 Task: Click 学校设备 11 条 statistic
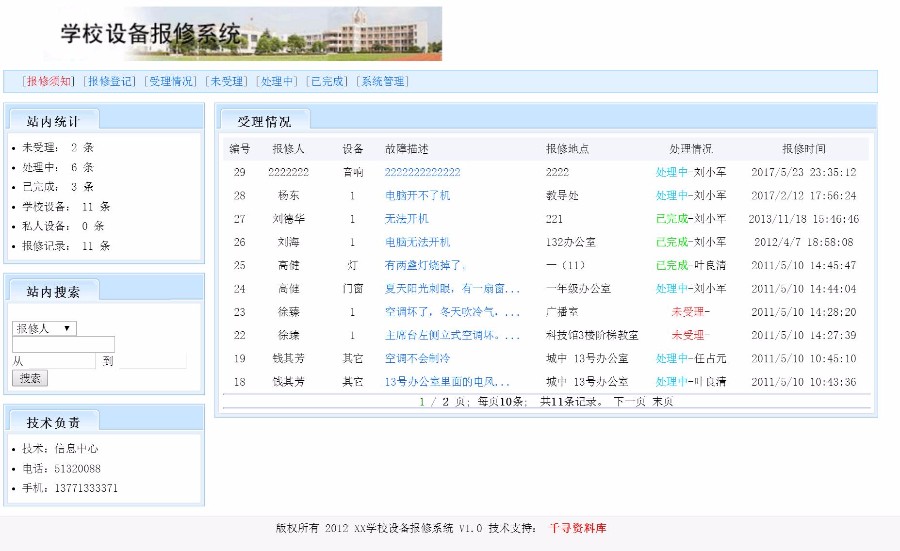(66, 207)
